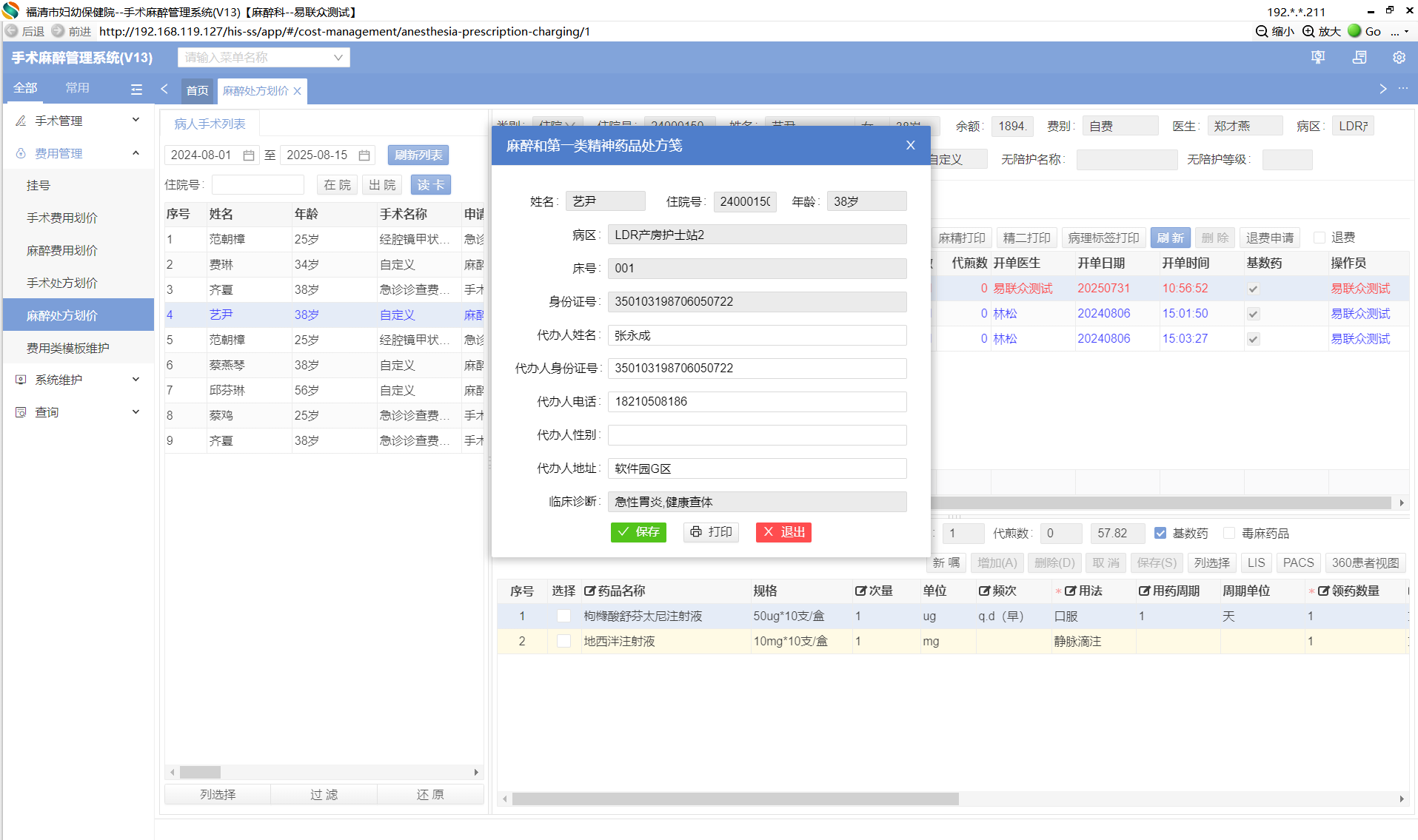Click the zoom-in magnifier icon

click(1308, 31)
